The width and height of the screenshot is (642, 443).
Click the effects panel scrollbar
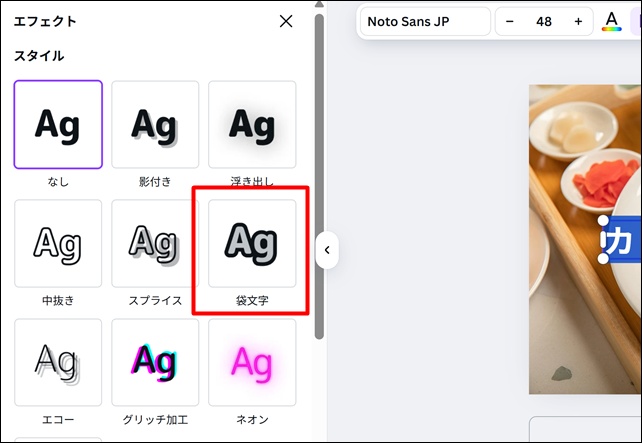click(319, 180)
